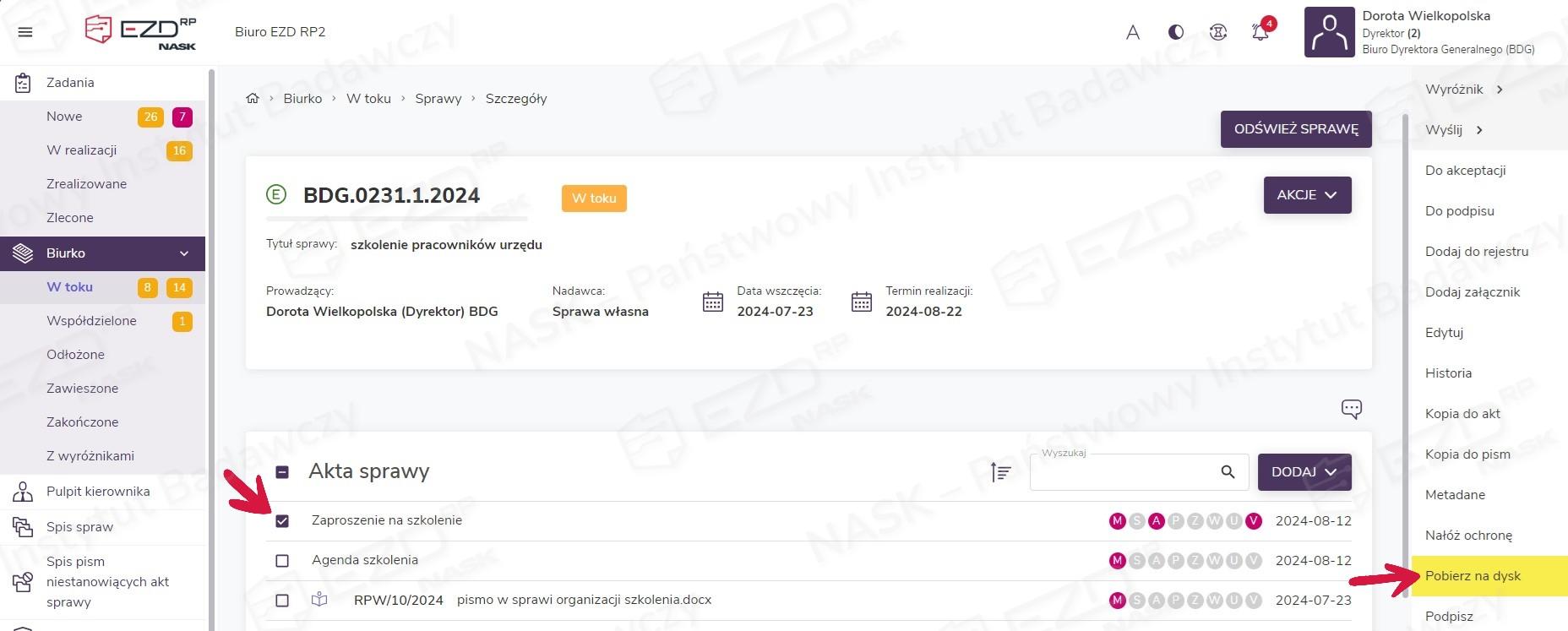Click the ODŚWIEŻ SPRAWĘ button
This screenshot has height=631, width=1568.
pyautogui.click(x=1295, y=129)
